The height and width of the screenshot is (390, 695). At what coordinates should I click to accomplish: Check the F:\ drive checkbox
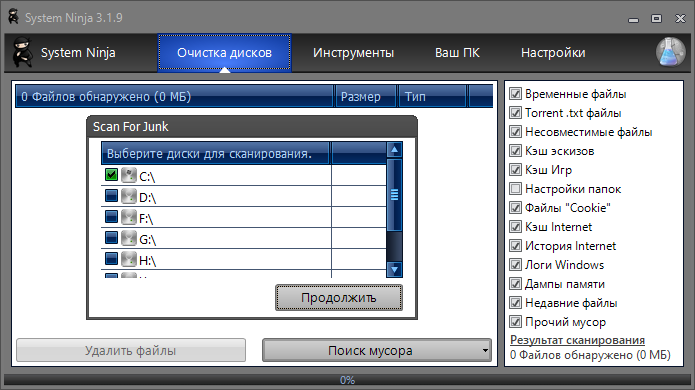tap(111, 216)
